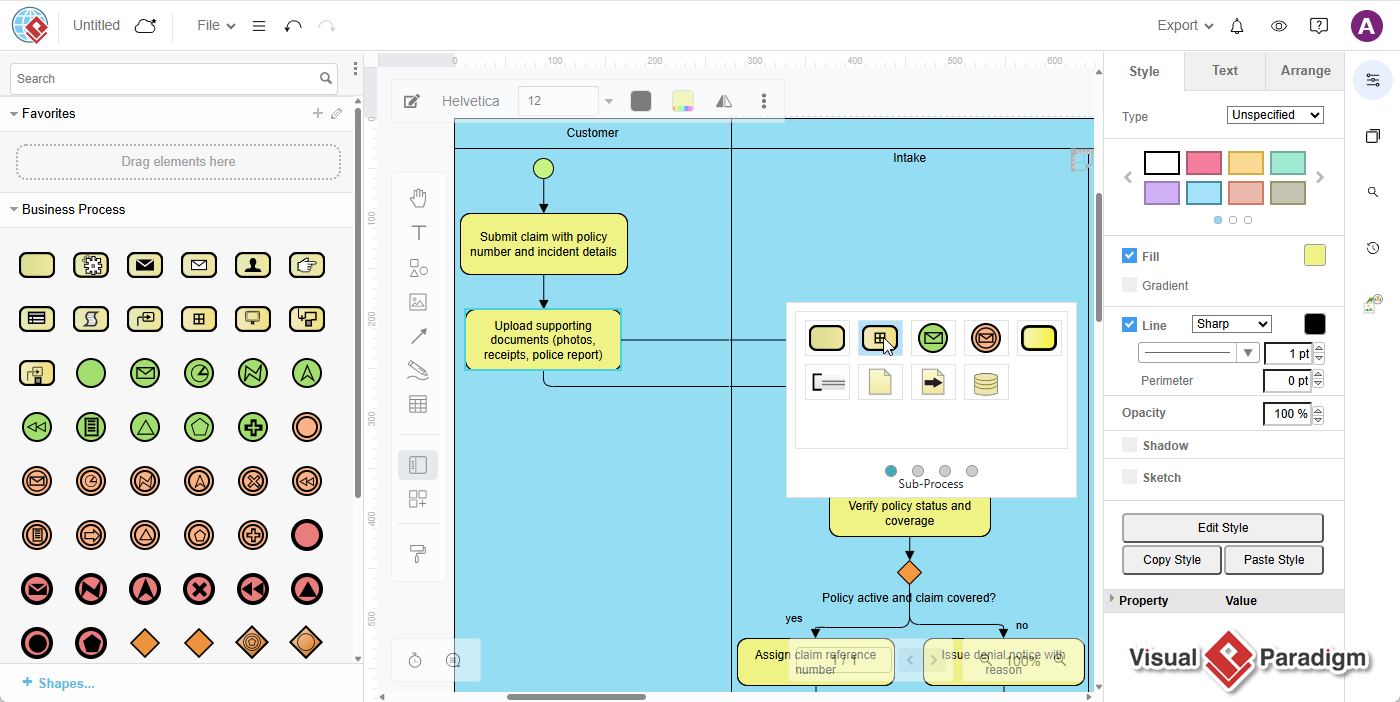Select the insert image tool
This screenshot has width=1400, height=702.
click(418, 302)
